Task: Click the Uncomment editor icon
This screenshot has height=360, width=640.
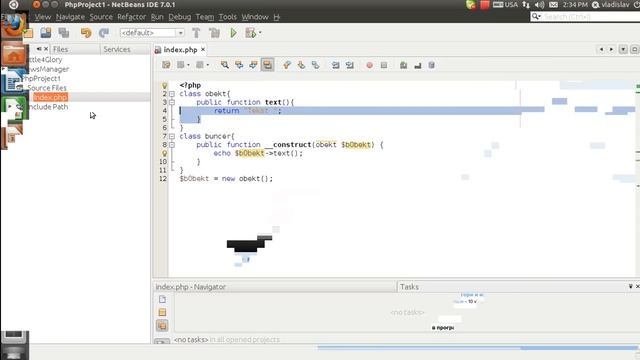Action: coord(418,65)
